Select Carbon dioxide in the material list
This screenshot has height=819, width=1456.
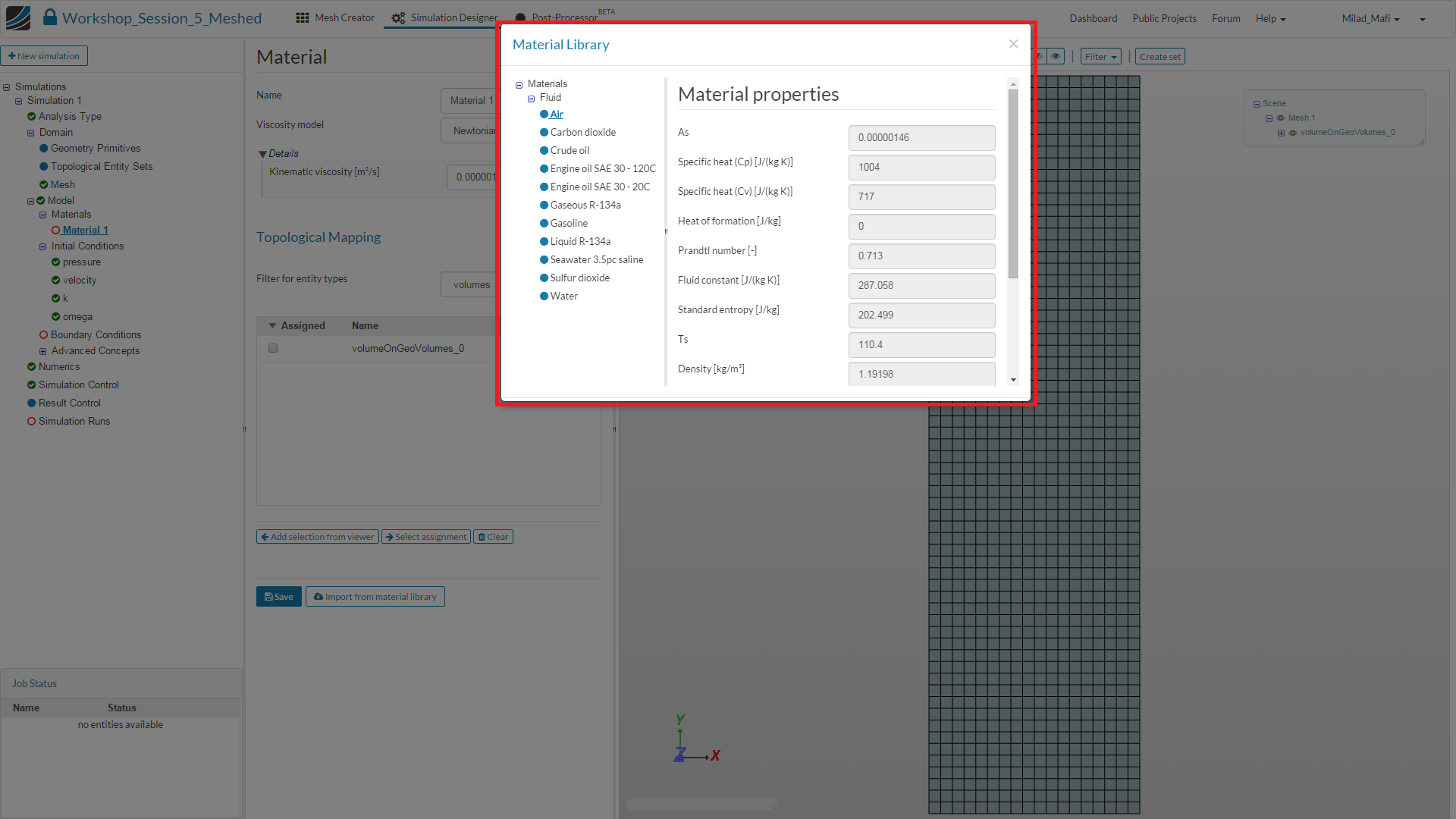pyautogui.click(x=582, y=133)
